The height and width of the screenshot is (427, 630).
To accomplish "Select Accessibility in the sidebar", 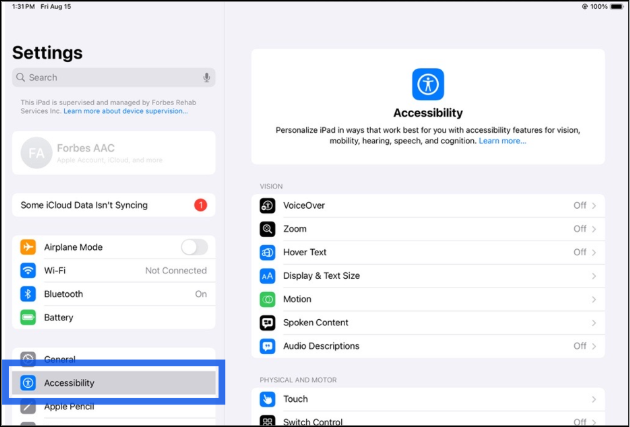I will coord(114,383).
